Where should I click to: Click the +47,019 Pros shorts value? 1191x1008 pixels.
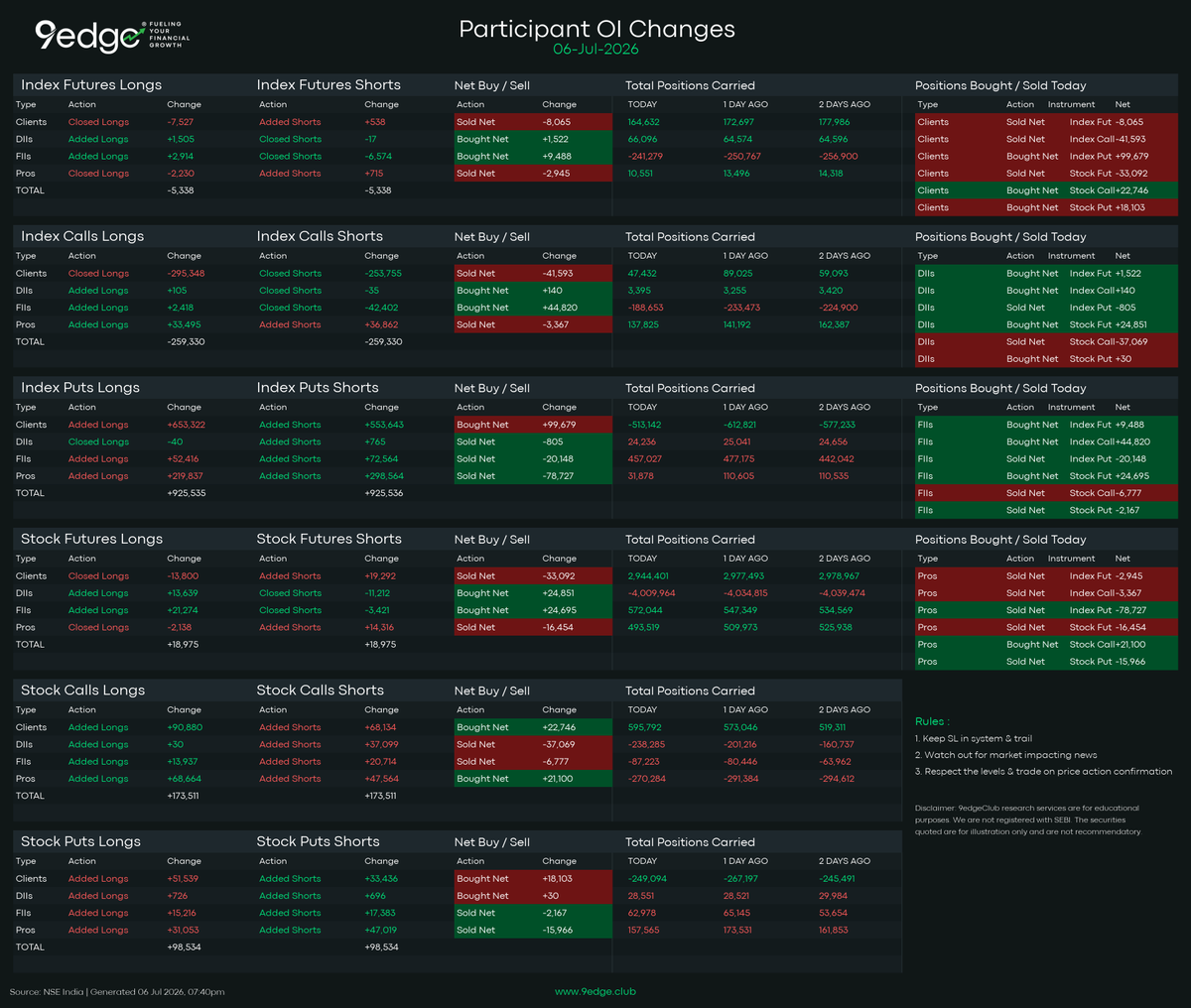point(380,931)
